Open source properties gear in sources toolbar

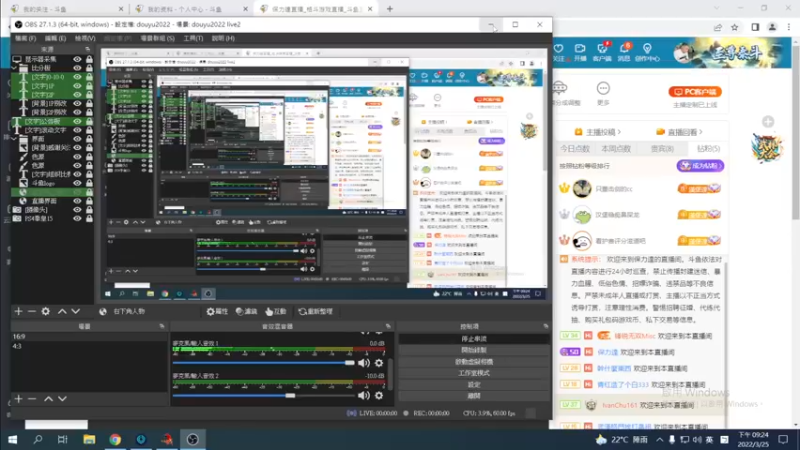pyautogui.click(x=46, y=311)
